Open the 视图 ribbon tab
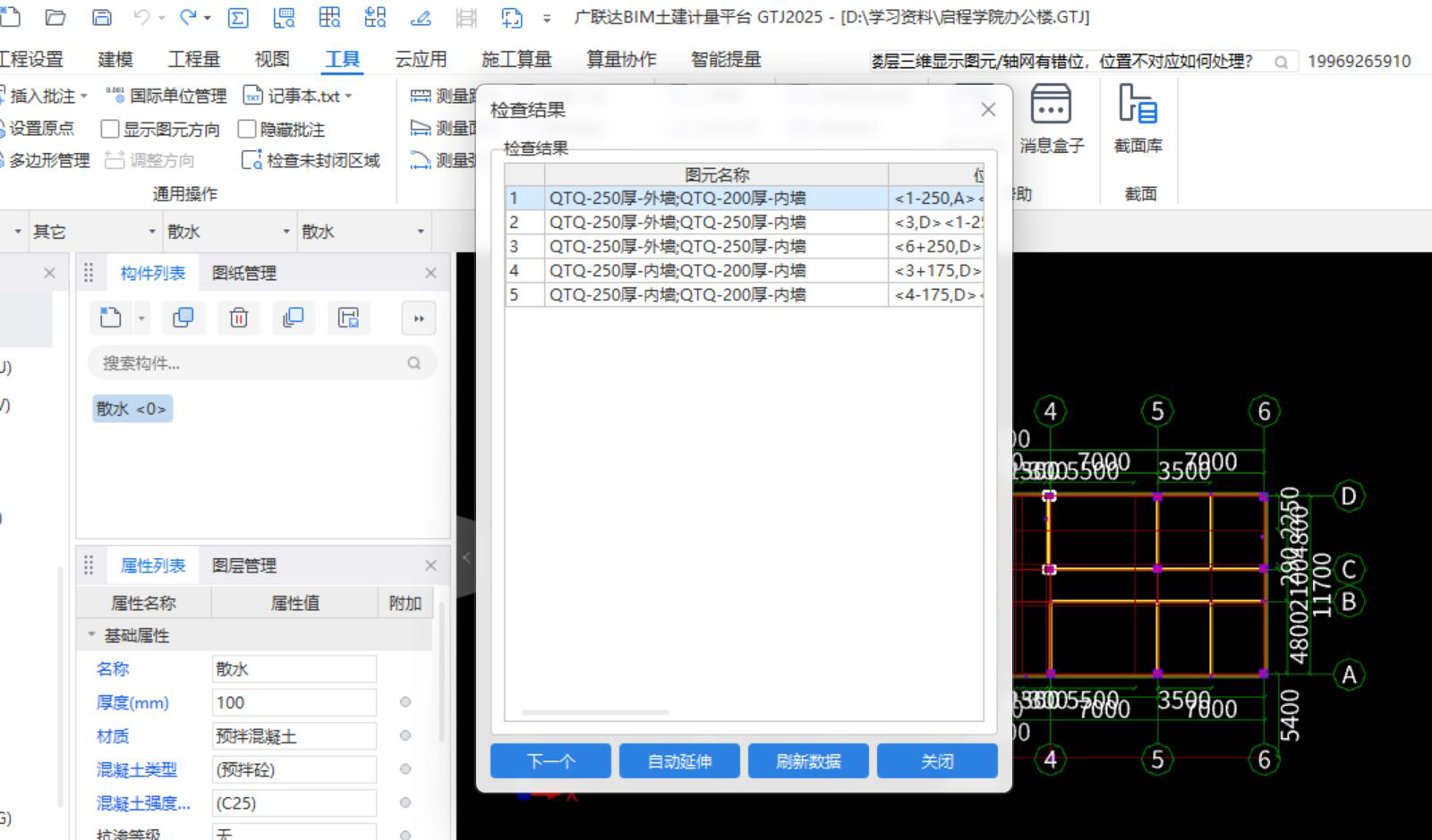This screenshot has height=840, width=1432. [x=272, y=59]
